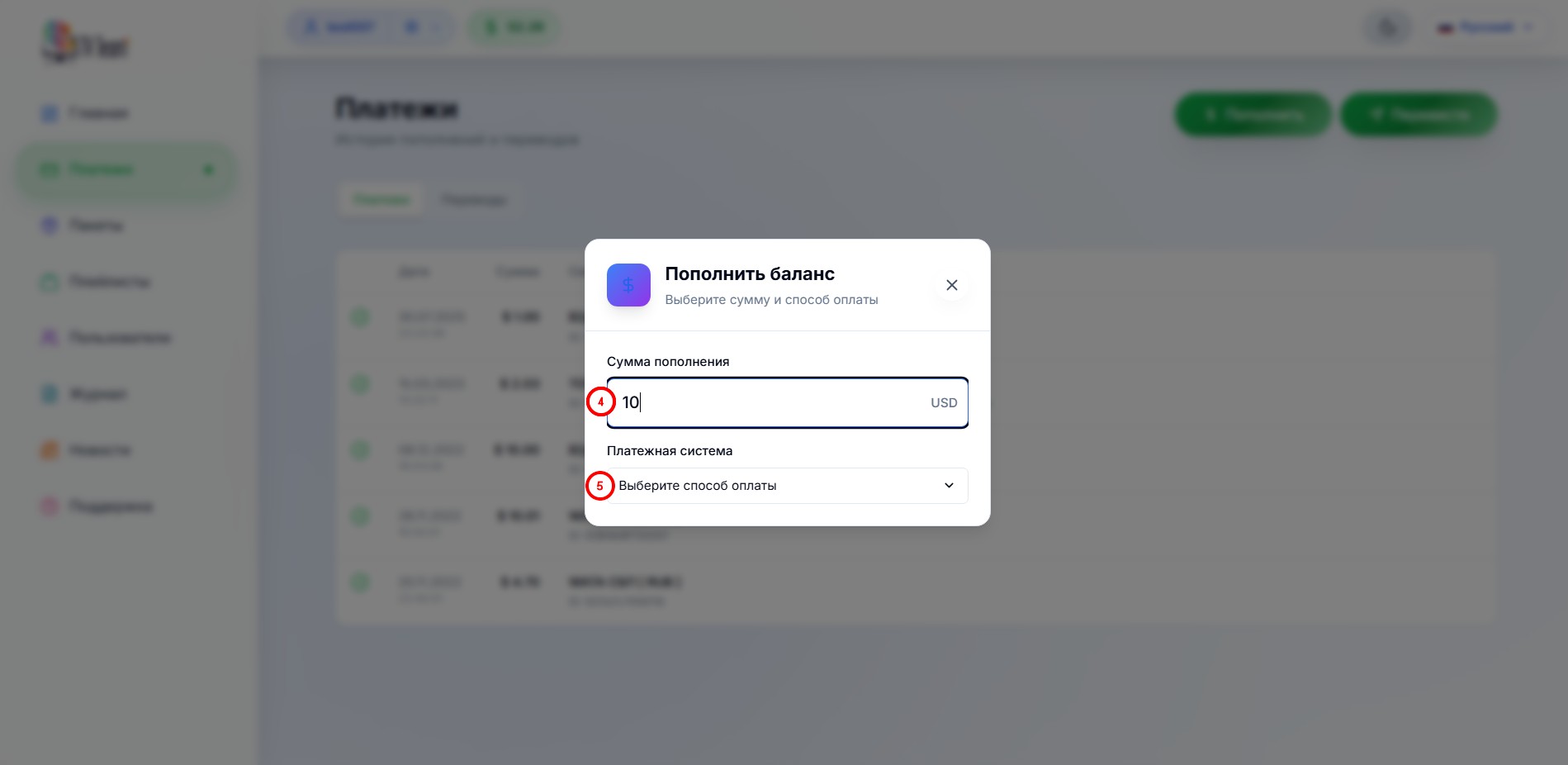Go to Плейлисты in the sidebar

point(108,282)
